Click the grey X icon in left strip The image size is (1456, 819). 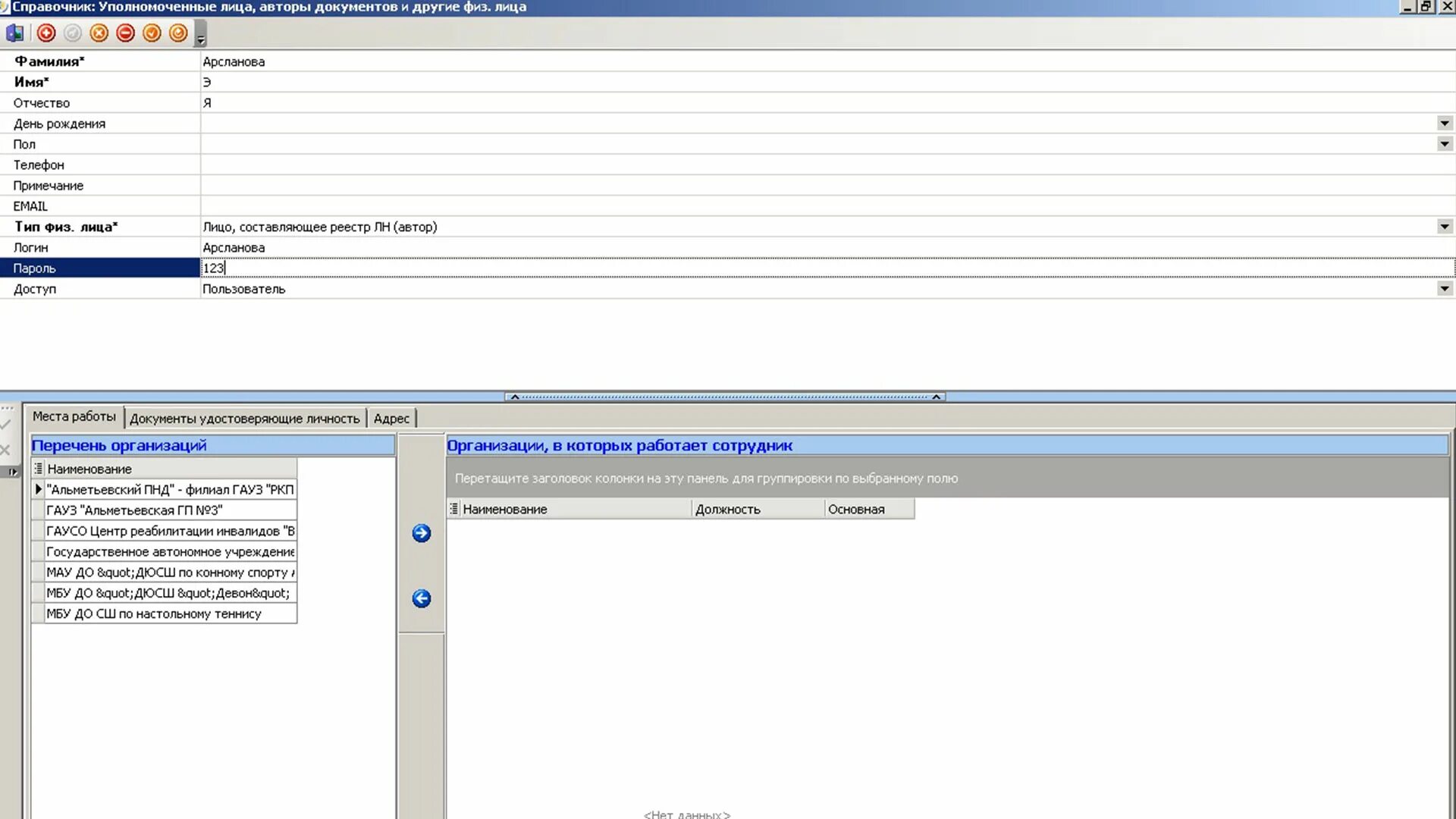click(5, 450)
